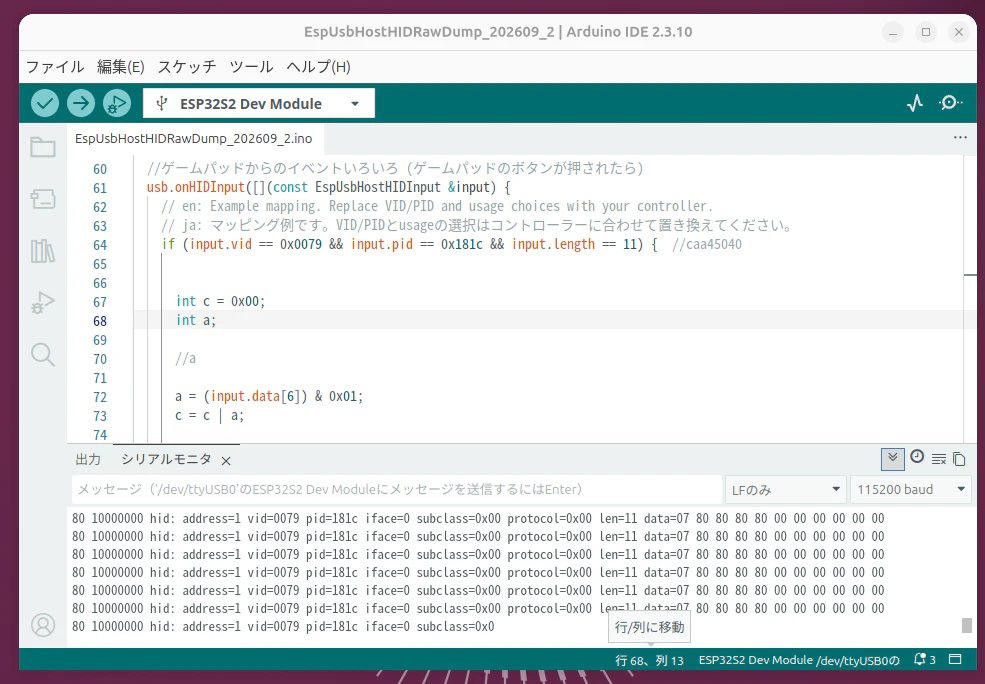Open the Serial Monitor magnifier icon

tap(950, 103)
